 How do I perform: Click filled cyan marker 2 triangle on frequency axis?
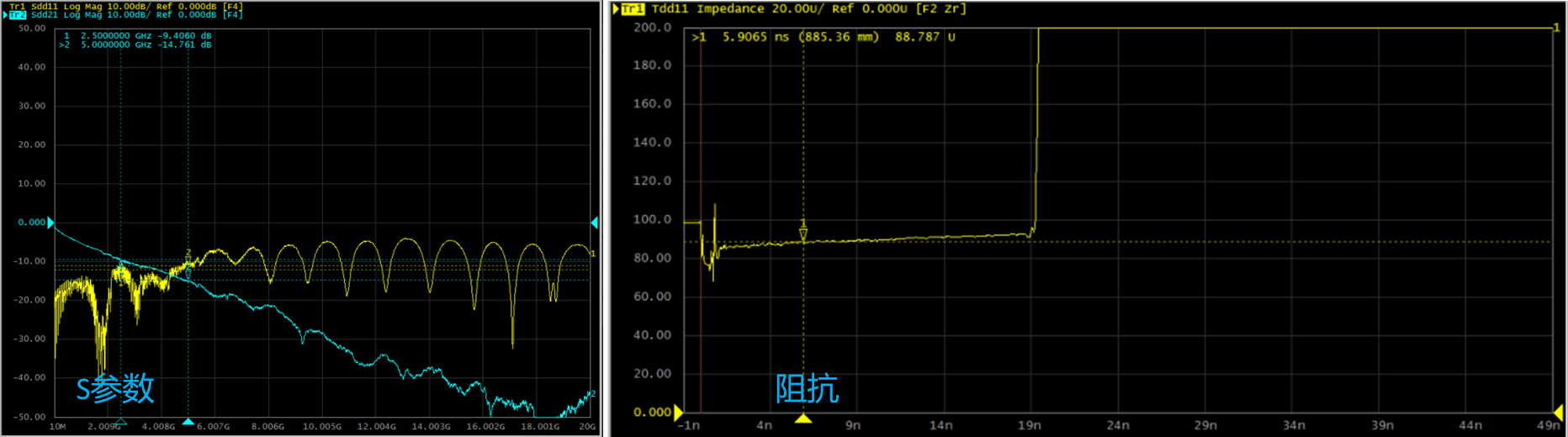point(188,421)
